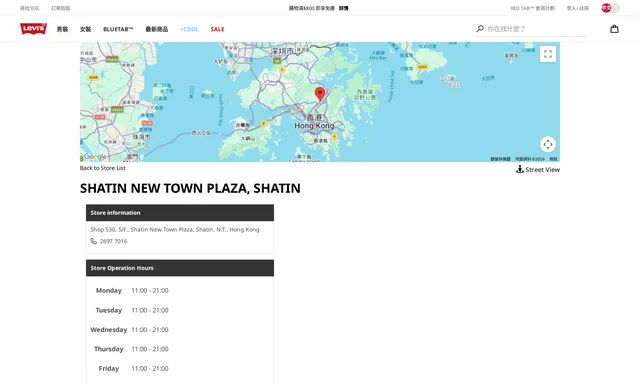This screenshot has height=384, width=640.
Task: Toggle map fullscreen view
Action: pos(548,54)
